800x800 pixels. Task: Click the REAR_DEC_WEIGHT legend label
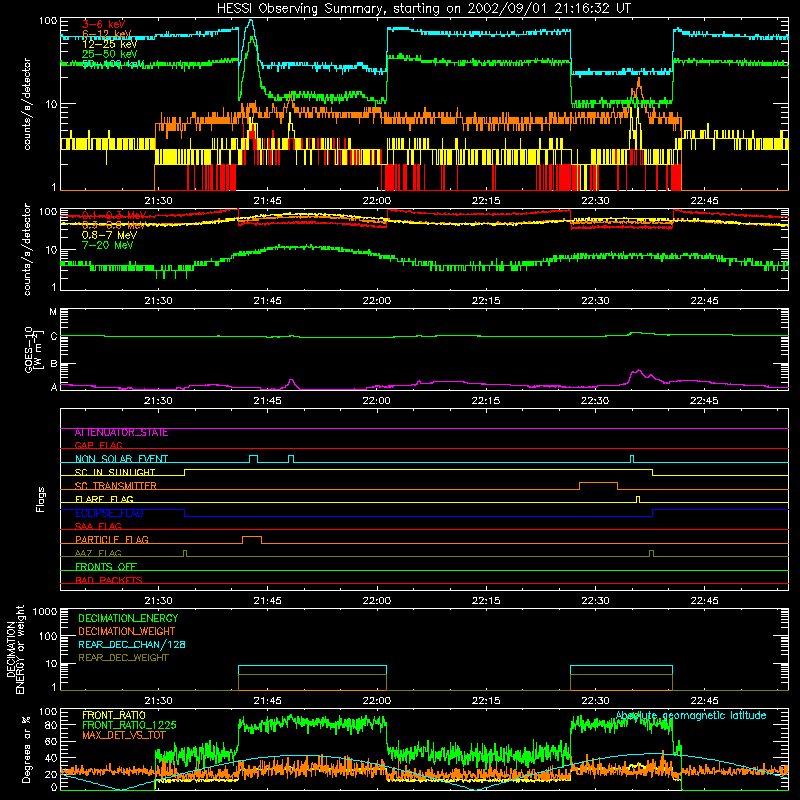coord(123,658)
